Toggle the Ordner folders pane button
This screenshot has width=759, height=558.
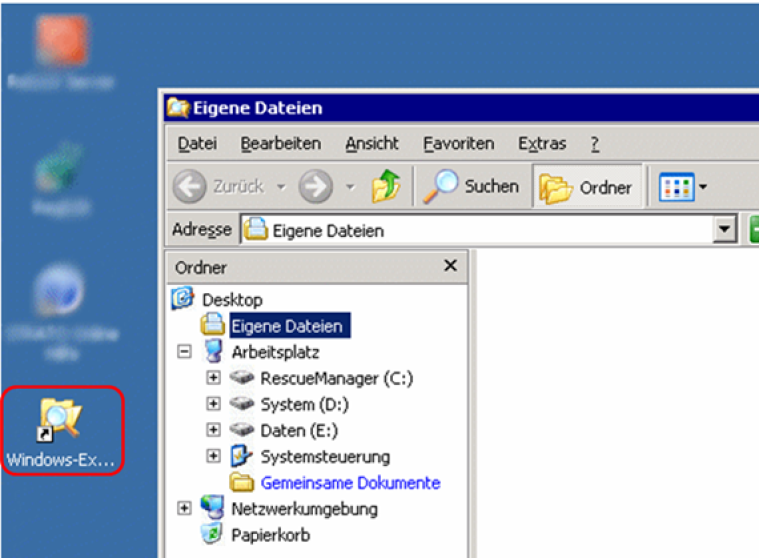coord(587,187)
